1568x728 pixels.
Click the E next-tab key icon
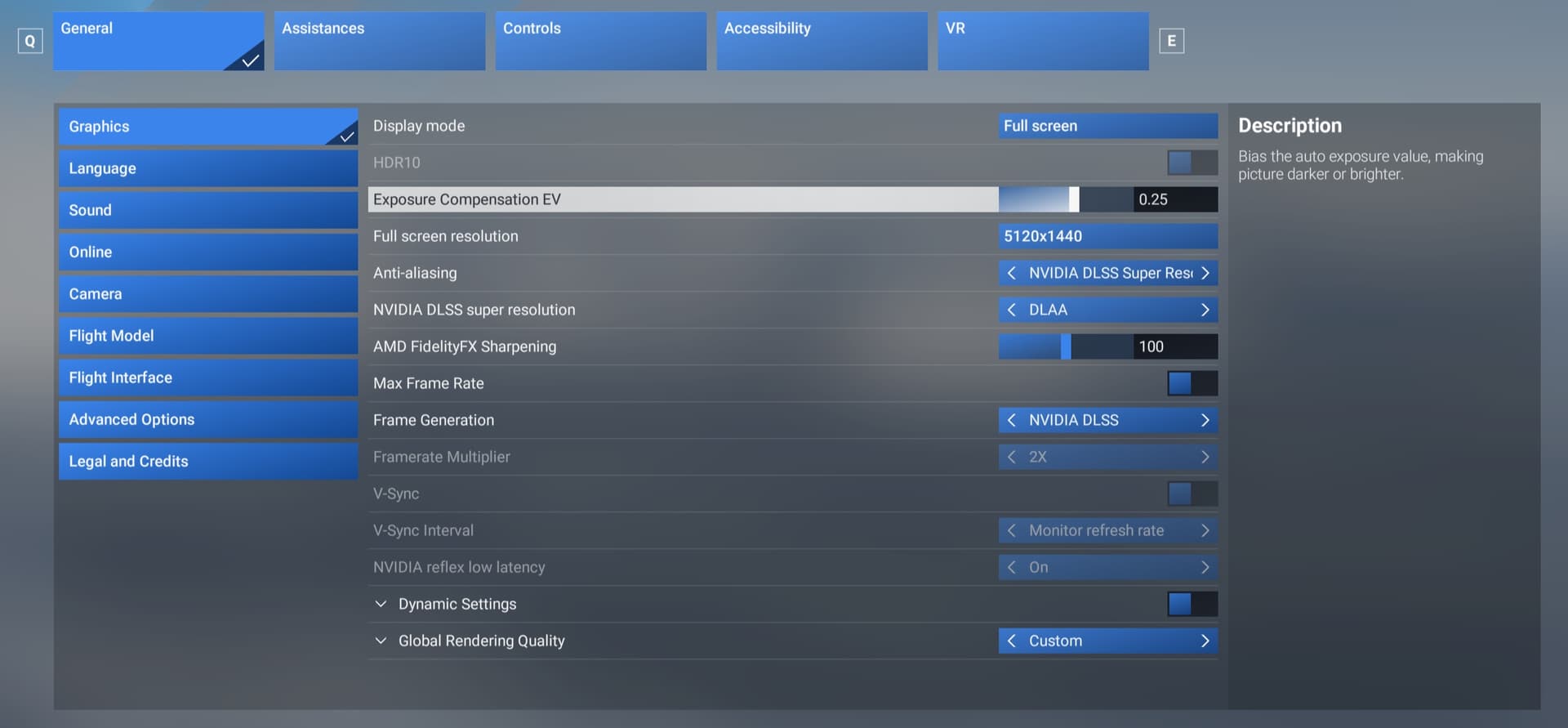(x=1171, y=41)
